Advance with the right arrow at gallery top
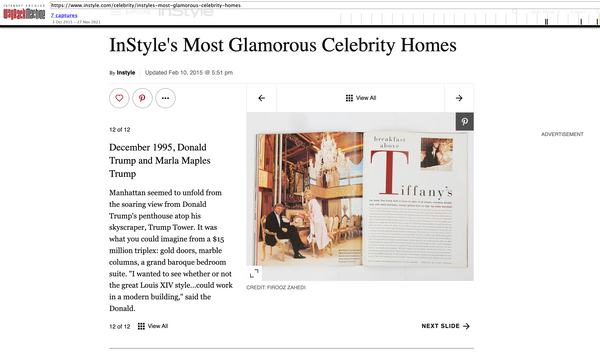This screenshot has width=600, height=363. coord(459,98)
